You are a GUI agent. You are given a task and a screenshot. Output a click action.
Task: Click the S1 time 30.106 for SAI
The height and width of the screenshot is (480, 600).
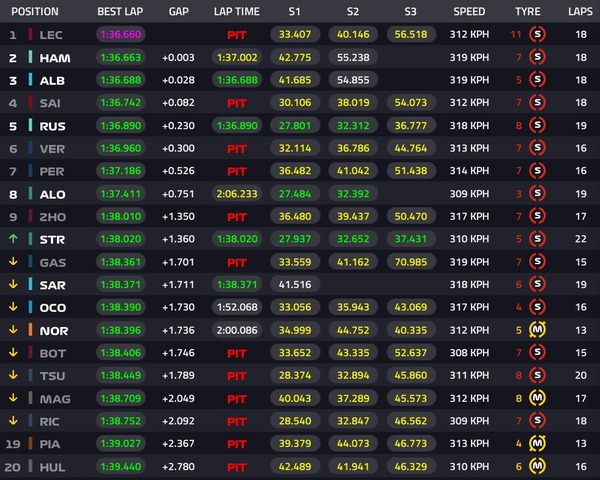point(295,103)
